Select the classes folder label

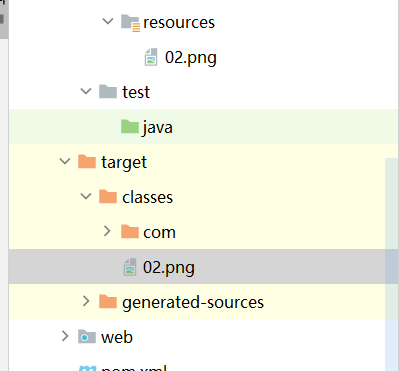coord(147,197)
